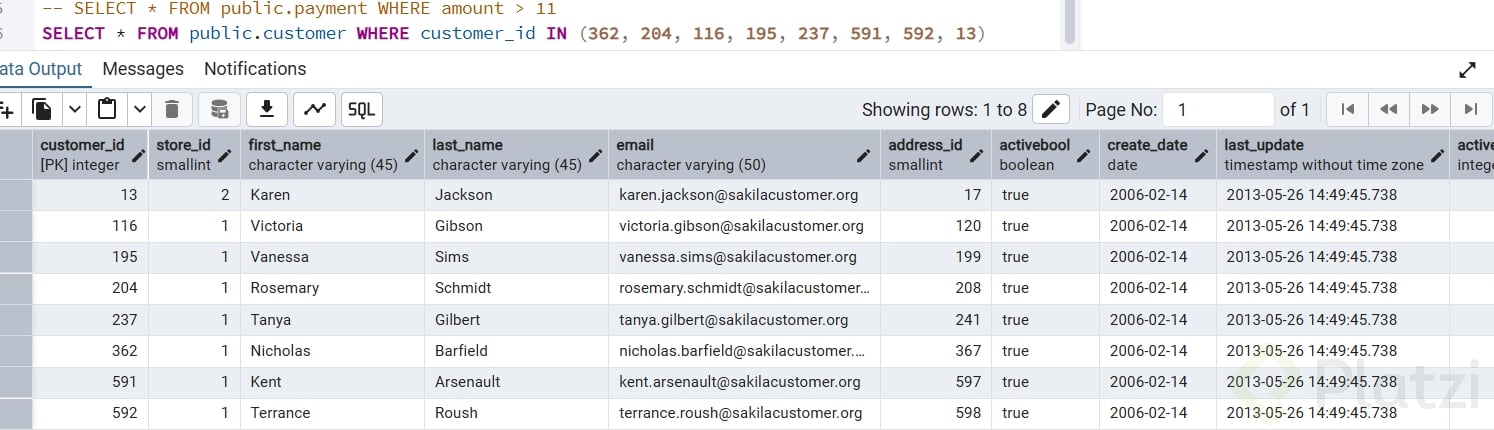Click the save data changes icon
This screenshot has width=1494, height=430.
220,109
